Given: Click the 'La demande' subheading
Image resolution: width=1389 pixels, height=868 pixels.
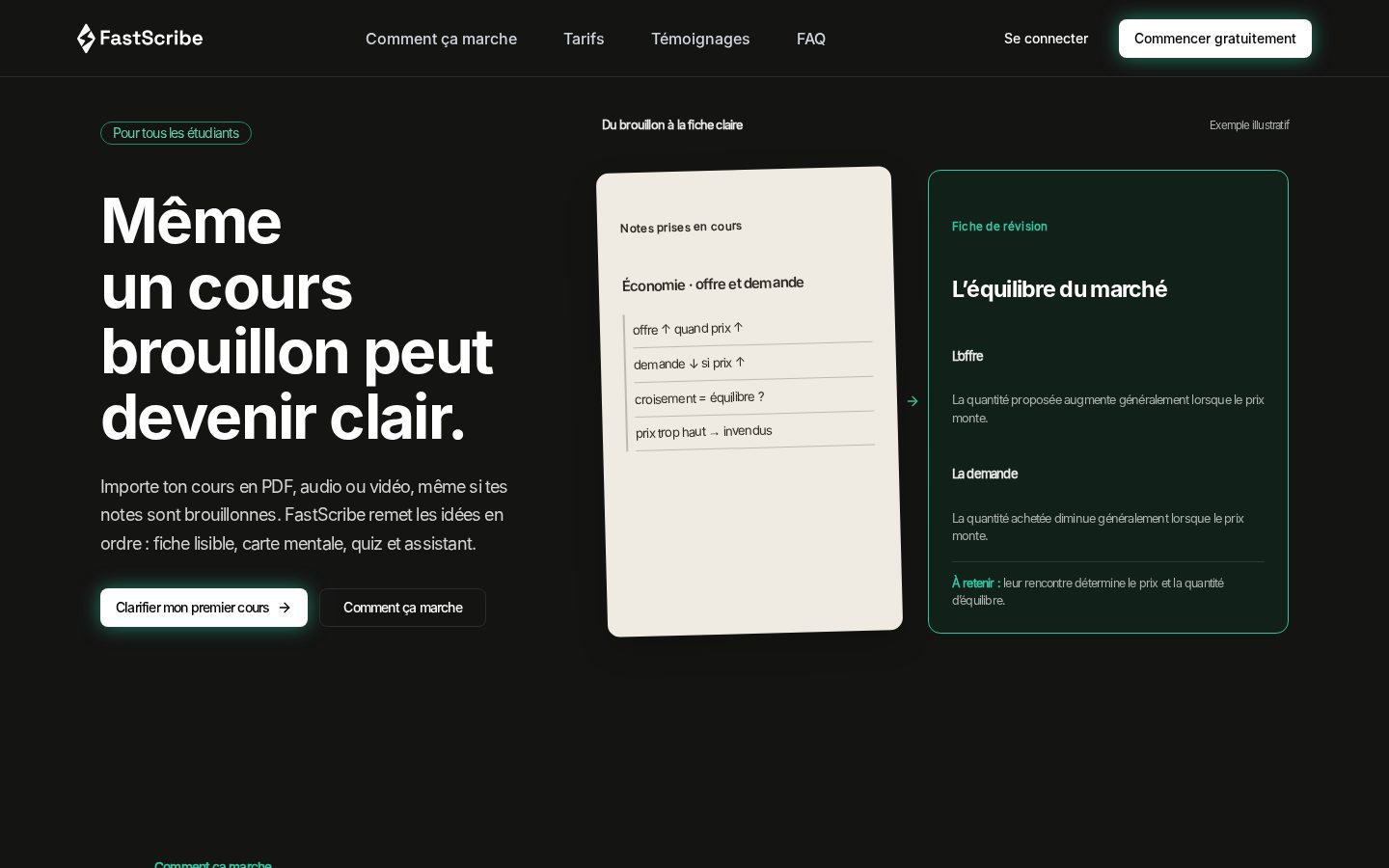Looking at the screenshot, I should (985, 474).
